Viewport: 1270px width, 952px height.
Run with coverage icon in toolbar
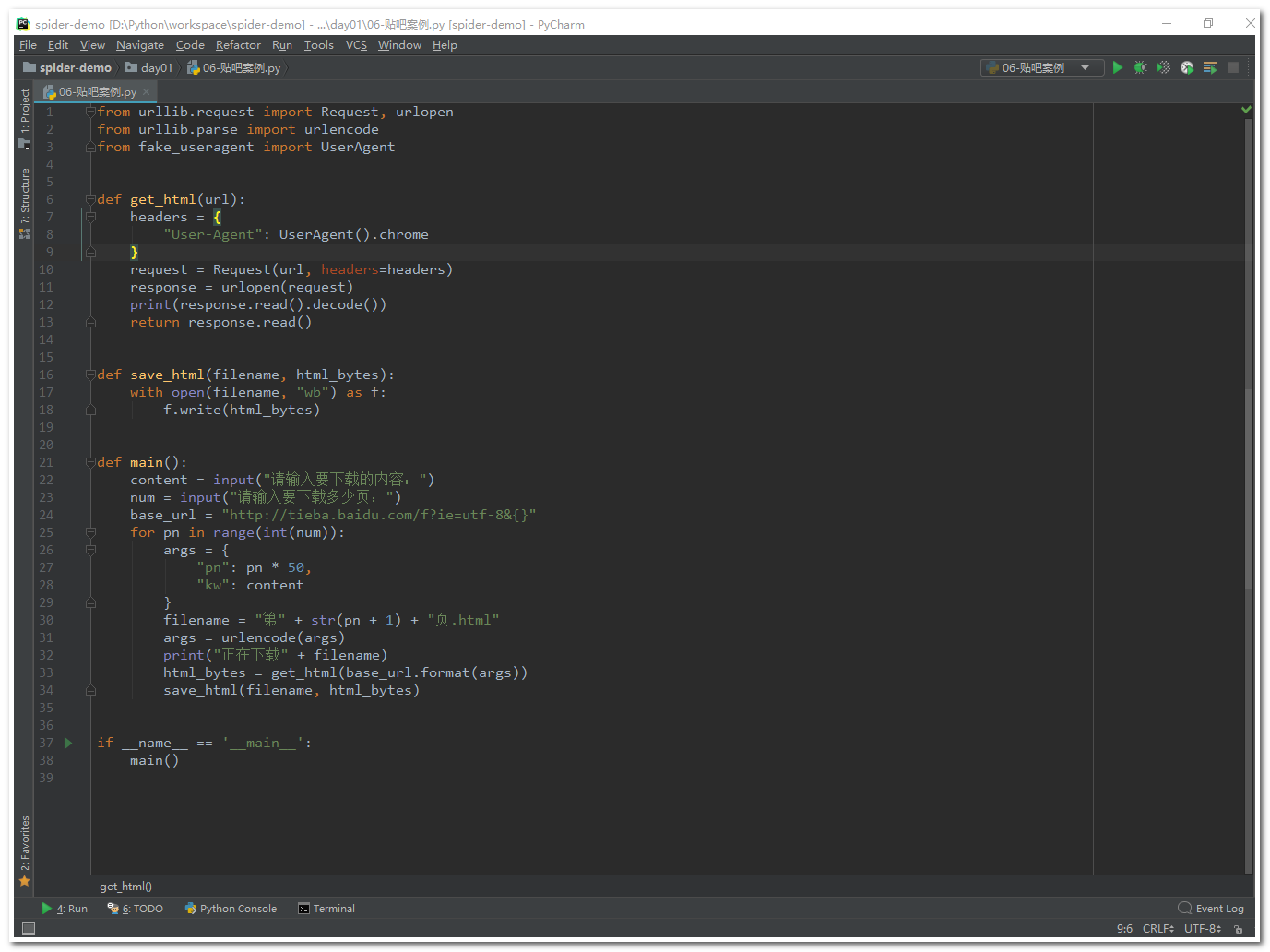point(1164,67)
